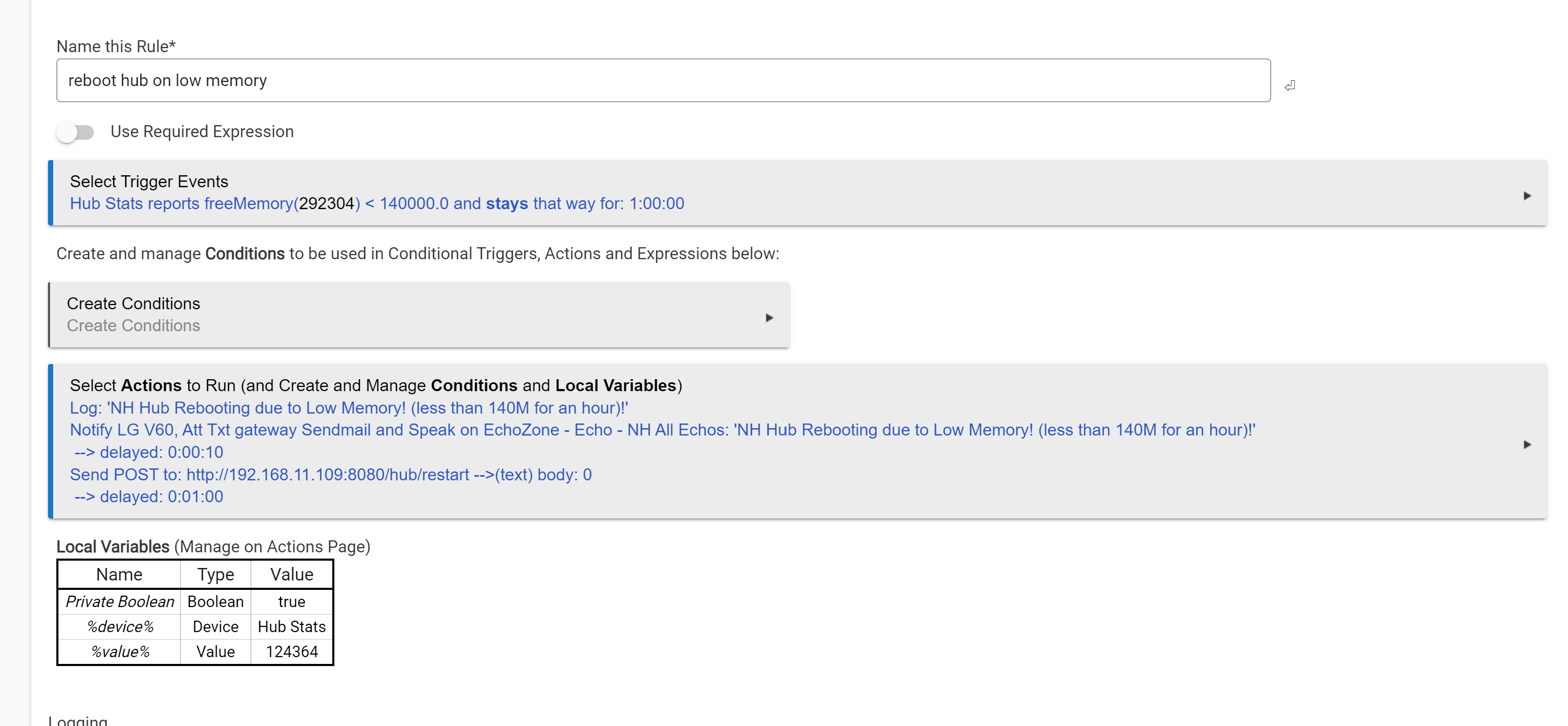This screenshot has width=1568, height=726.
Task: Click the Hub Stats value cell
Action: pyautogui.click(x=291, y=626)
